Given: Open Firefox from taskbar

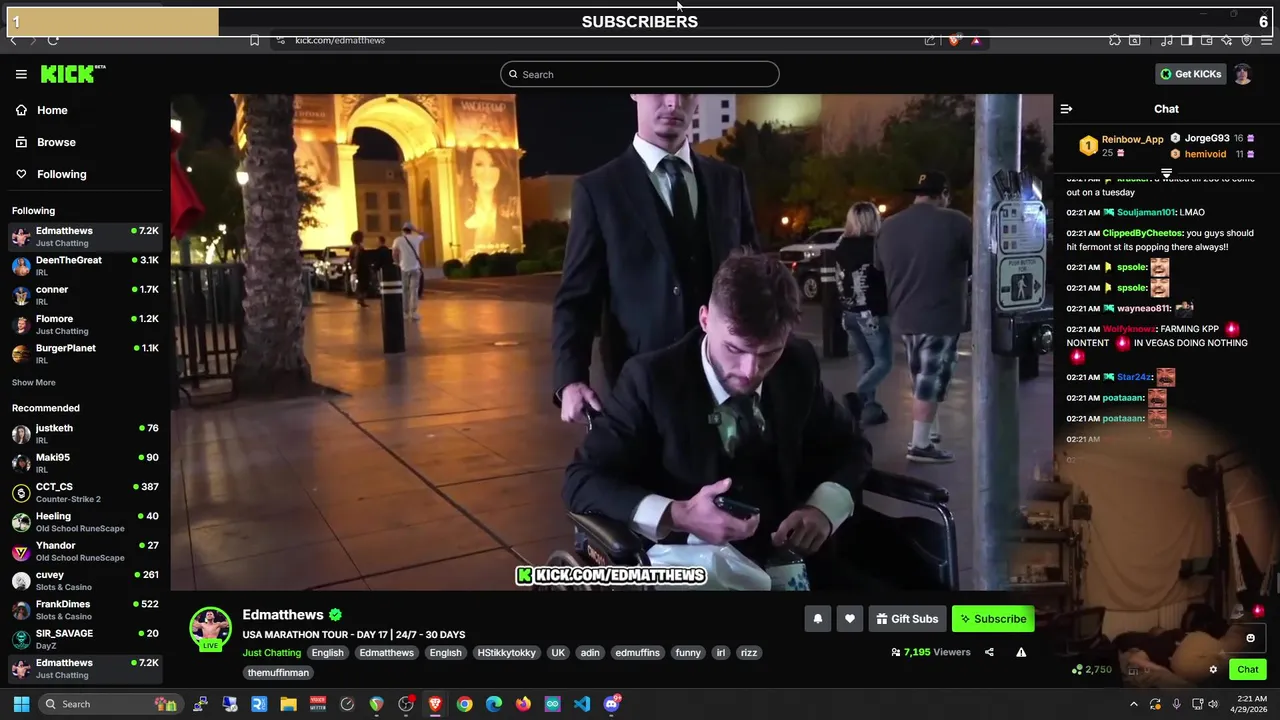Looking at the screenshot, I should (523, 704).
